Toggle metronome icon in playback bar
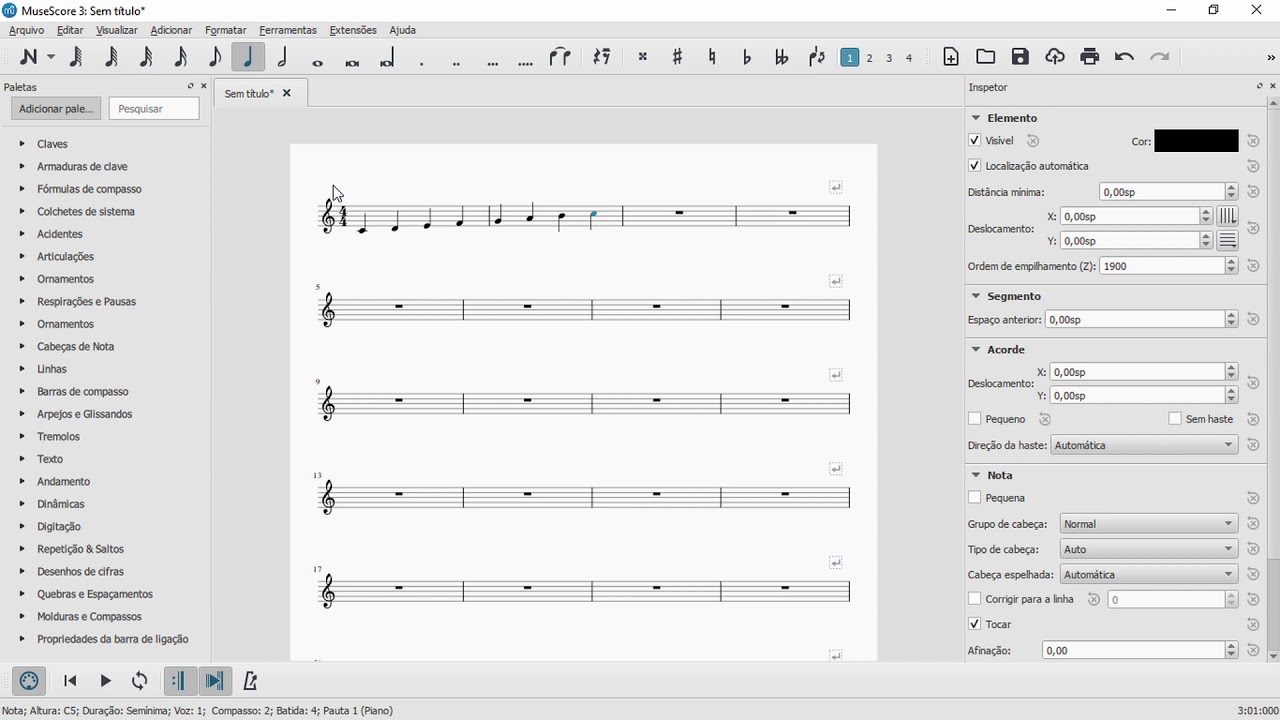 coord(250,681)
